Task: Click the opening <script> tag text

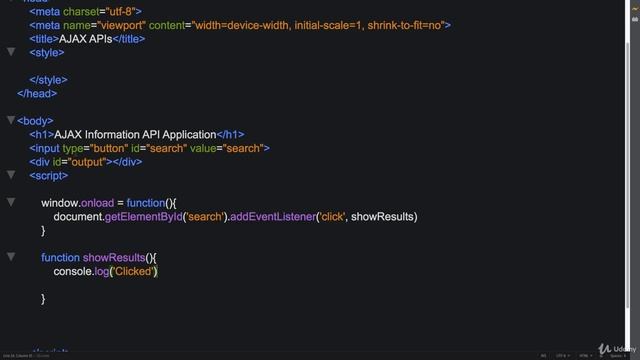Action: point(49,176)
